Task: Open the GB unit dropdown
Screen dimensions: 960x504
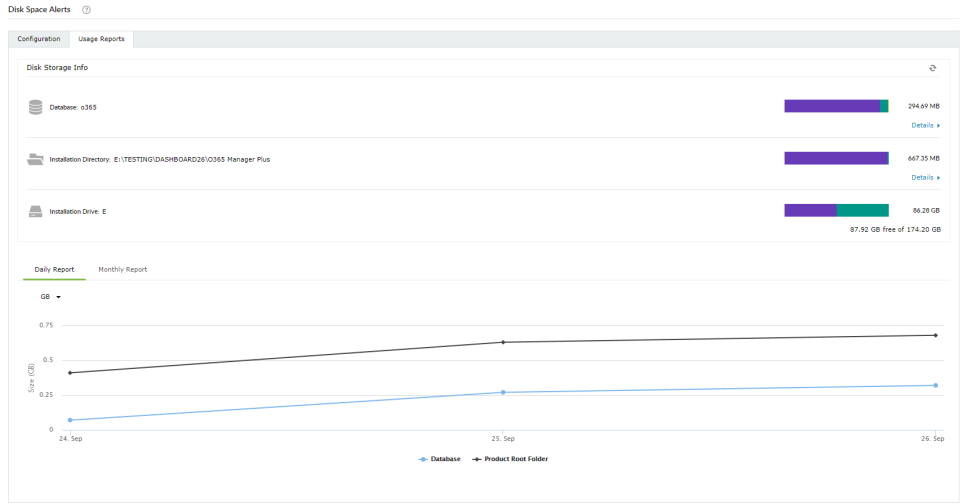Action: (x=50, y=297)
